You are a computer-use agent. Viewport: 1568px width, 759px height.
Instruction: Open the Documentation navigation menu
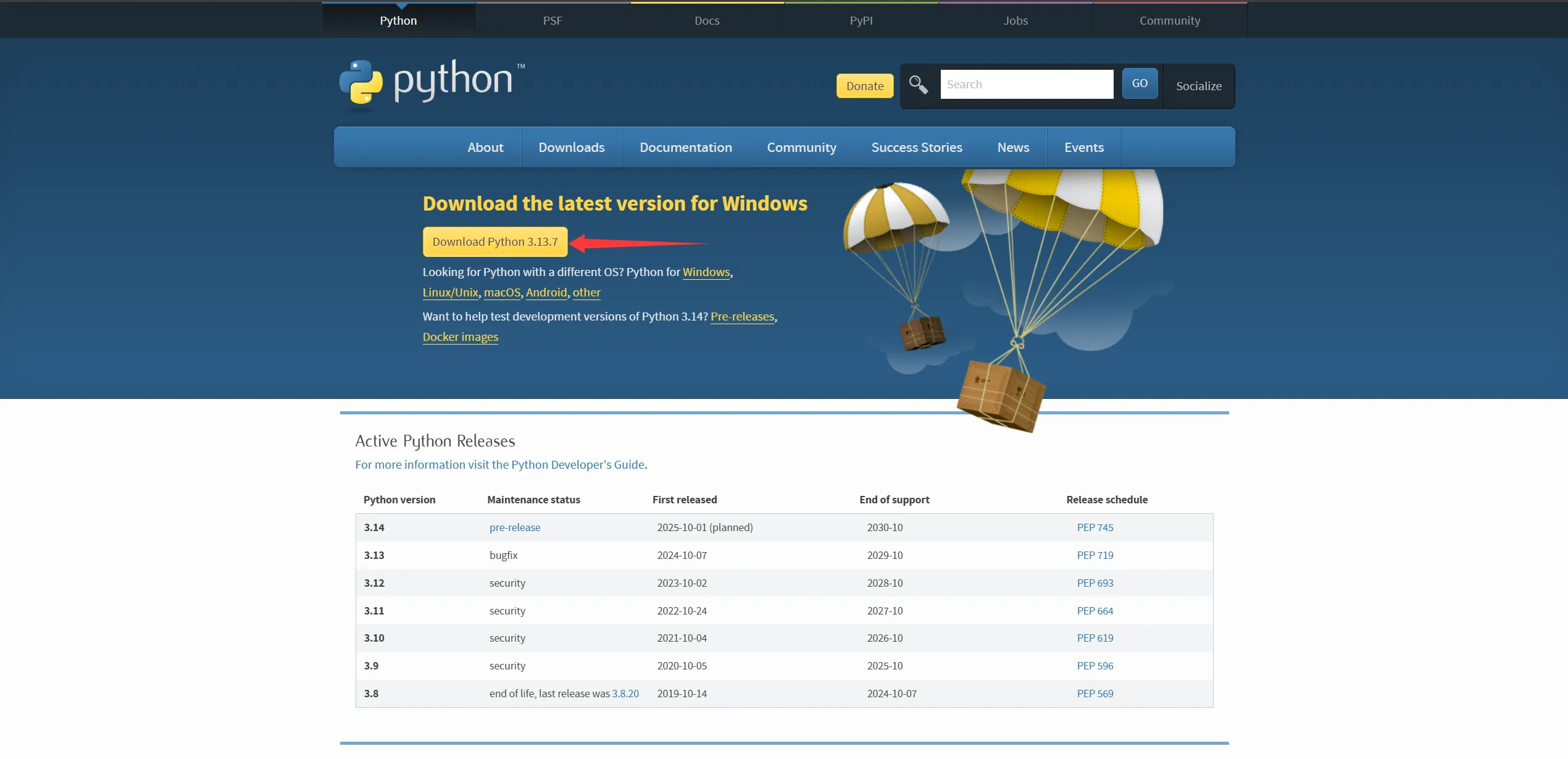[686, 147]
